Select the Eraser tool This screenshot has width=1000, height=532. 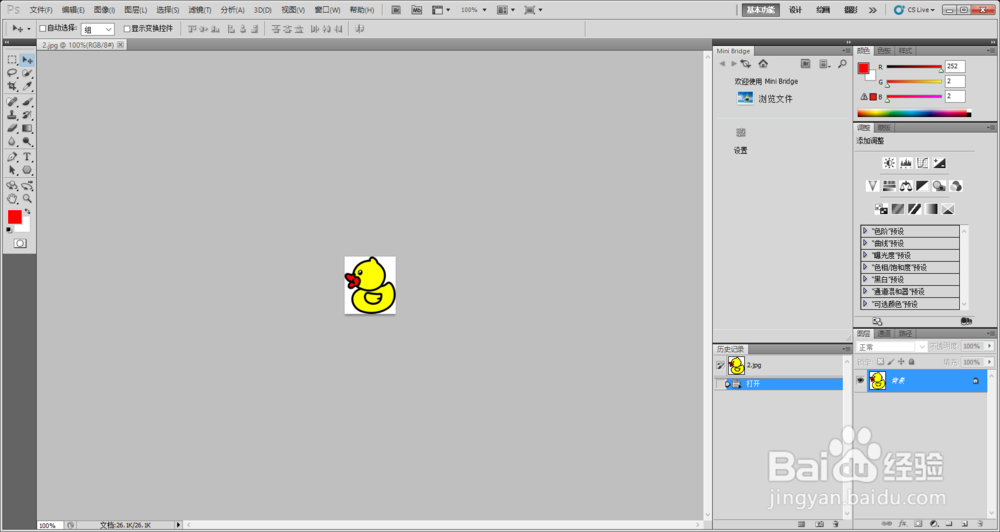click(12, 129)
